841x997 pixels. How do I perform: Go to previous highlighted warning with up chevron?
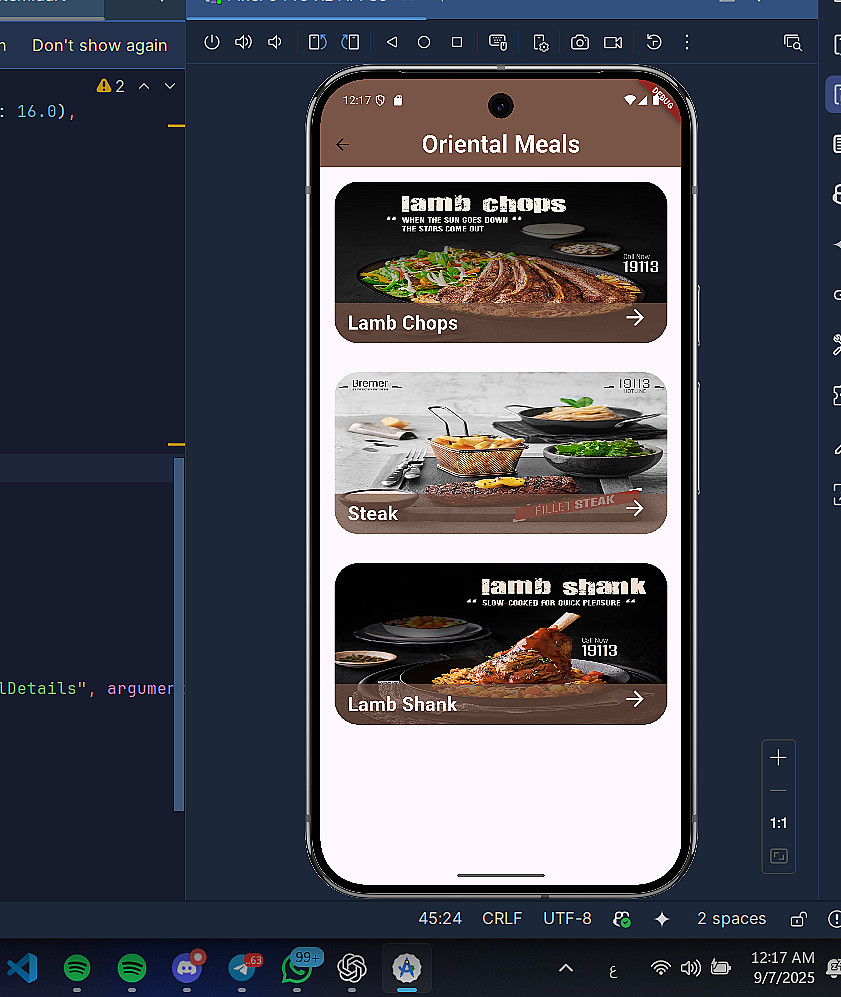144,86
